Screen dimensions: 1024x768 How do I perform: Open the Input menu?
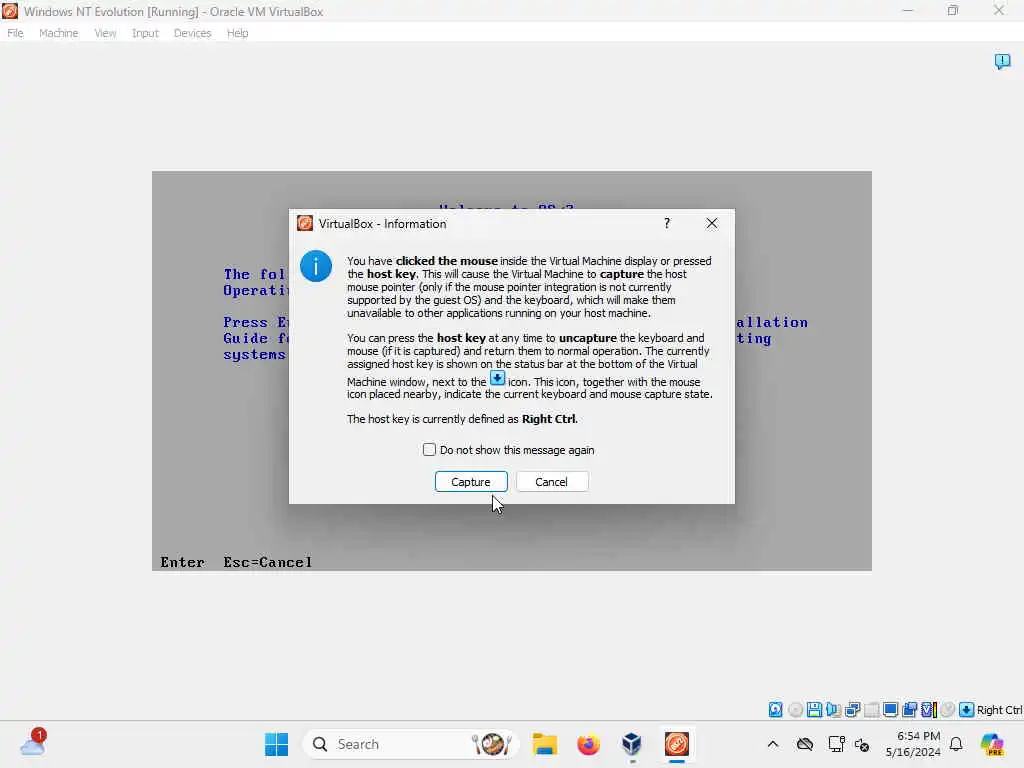tap(145, 33)
